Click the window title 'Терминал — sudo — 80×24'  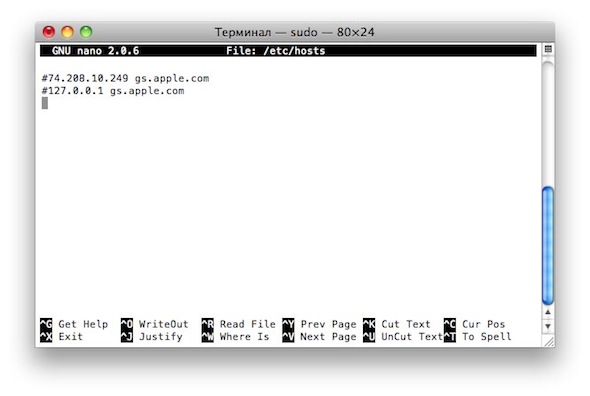click(x=295, y=32)
